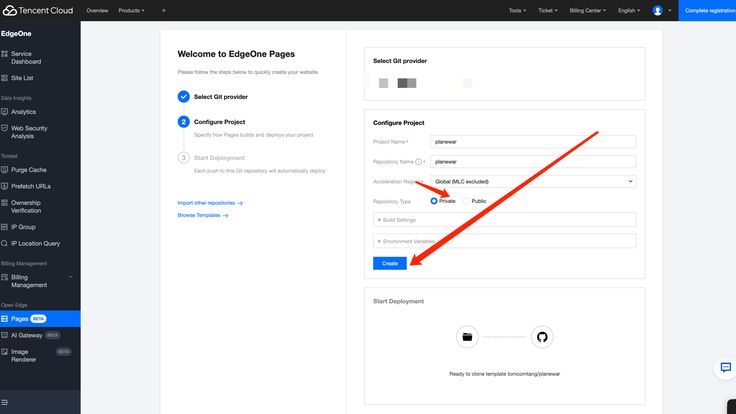Click the Project Name input field

coord(533,141)
